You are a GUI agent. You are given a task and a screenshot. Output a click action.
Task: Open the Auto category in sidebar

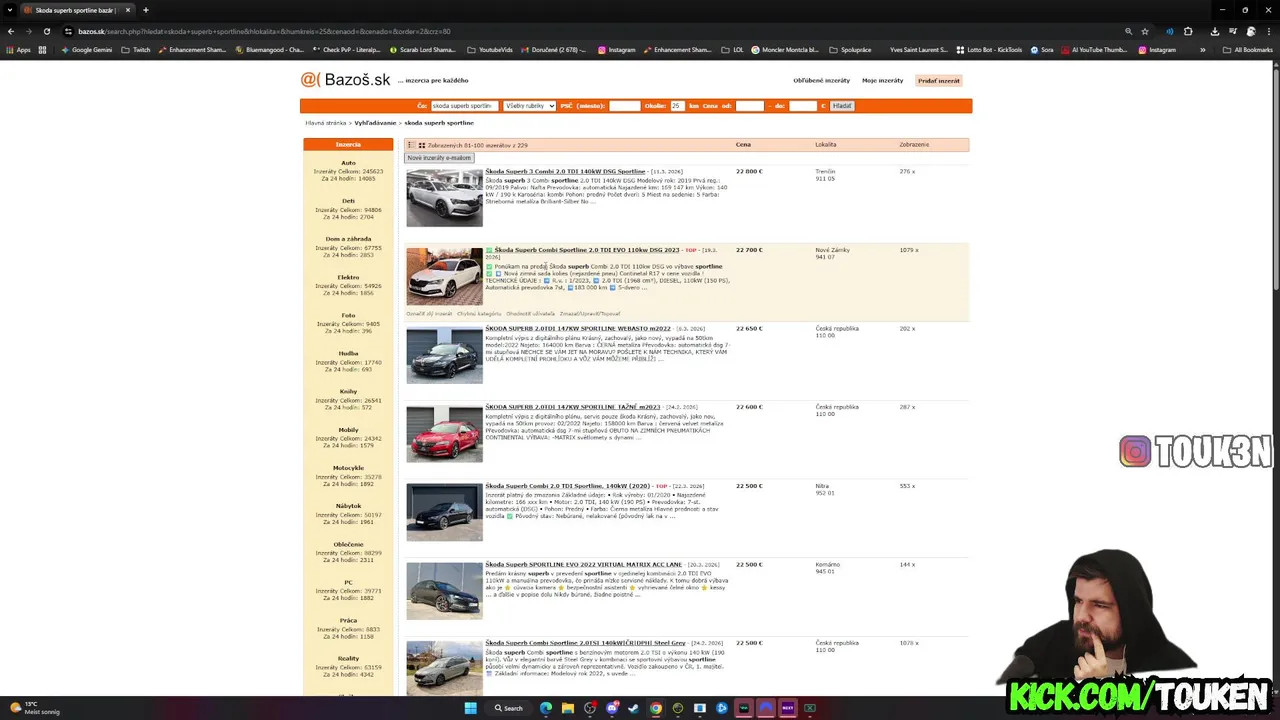[x=348, y=163]
